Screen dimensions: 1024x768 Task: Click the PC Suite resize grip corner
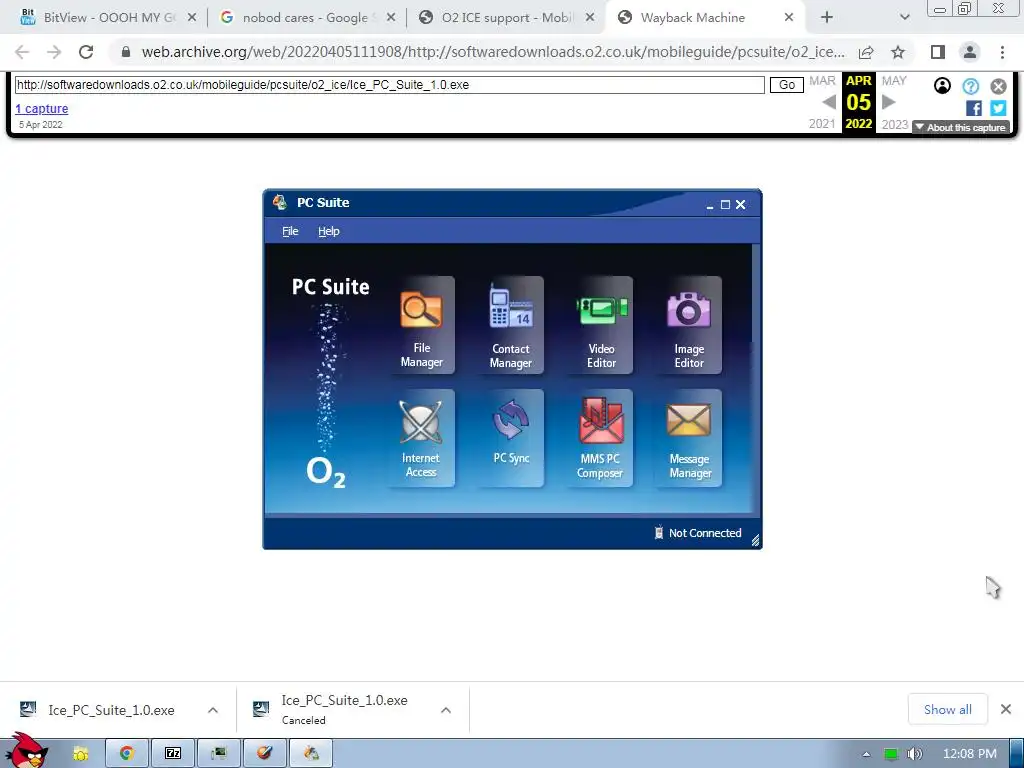(755, 540)
